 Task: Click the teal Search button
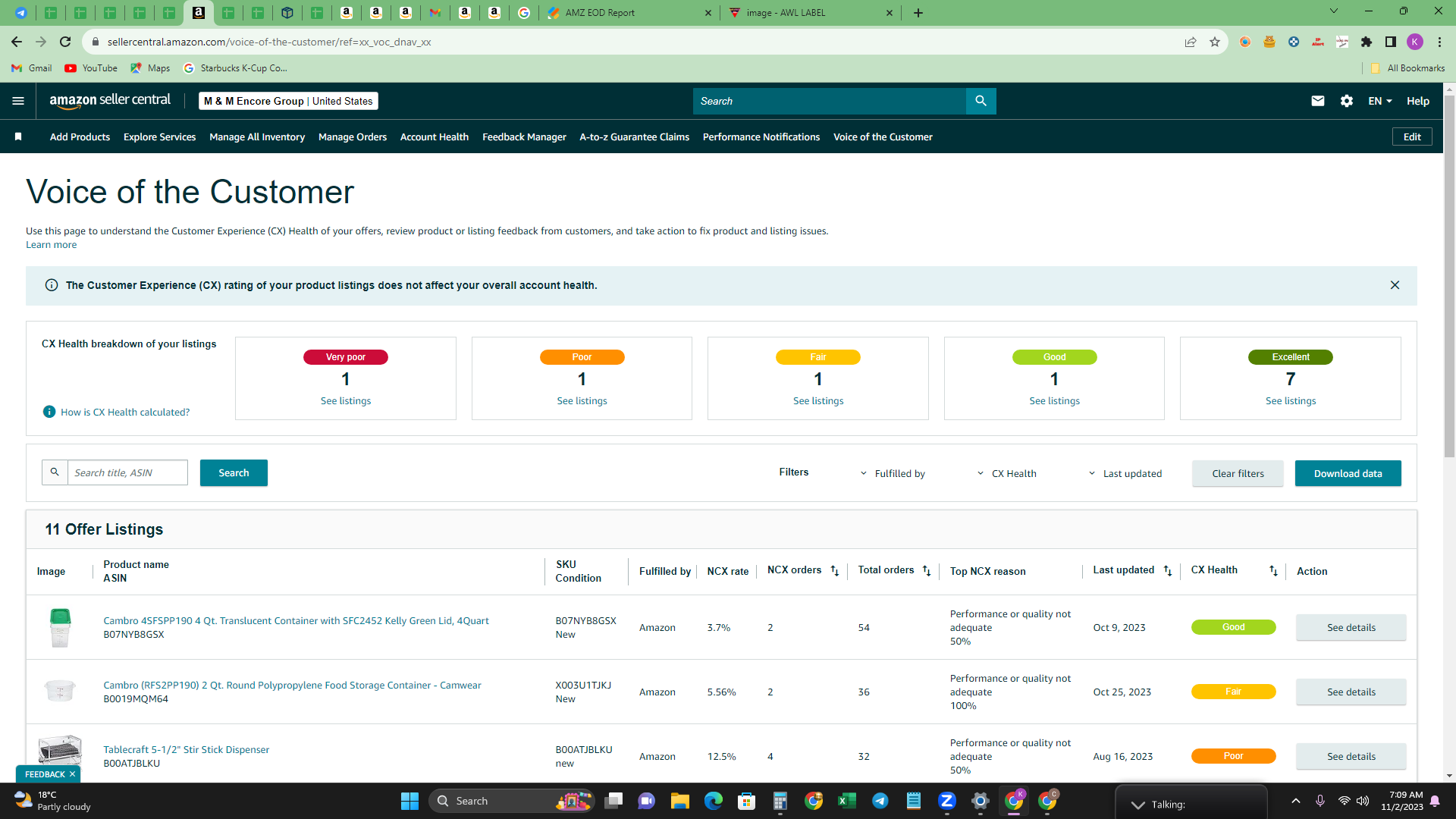[x=234, y=472]
